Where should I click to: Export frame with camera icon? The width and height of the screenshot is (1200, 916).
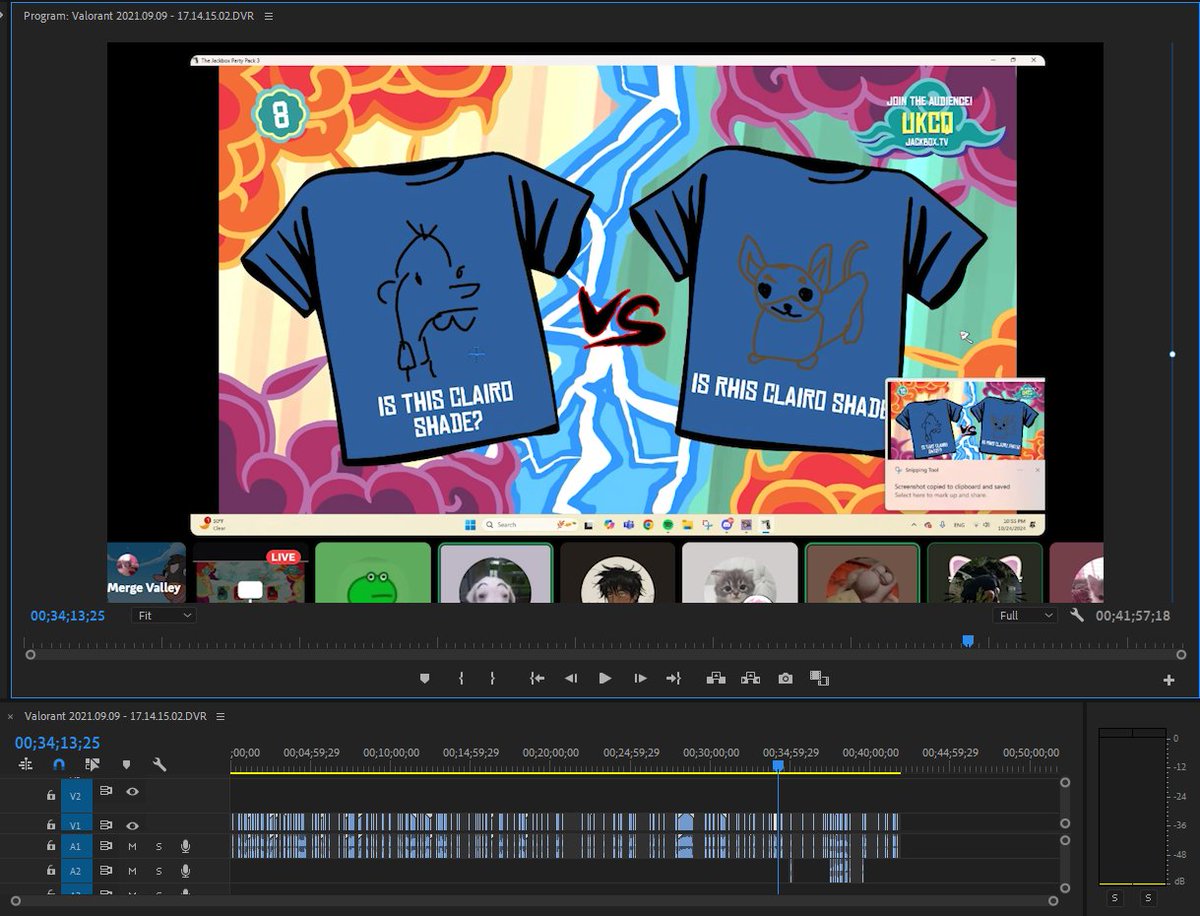click(x=786, y=678)
